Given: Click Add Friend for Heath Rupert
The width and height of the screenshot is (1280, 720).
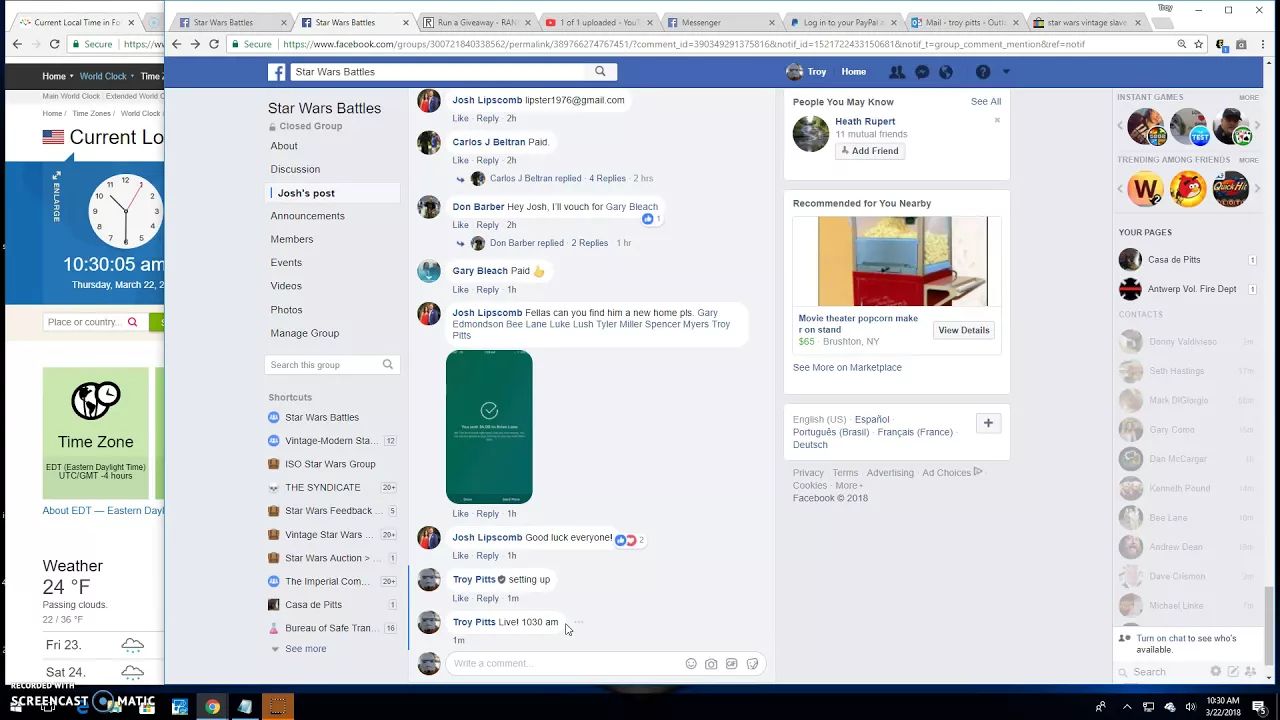Looking at the screenshot, I should pyautogui.click(x=870, y=151).
